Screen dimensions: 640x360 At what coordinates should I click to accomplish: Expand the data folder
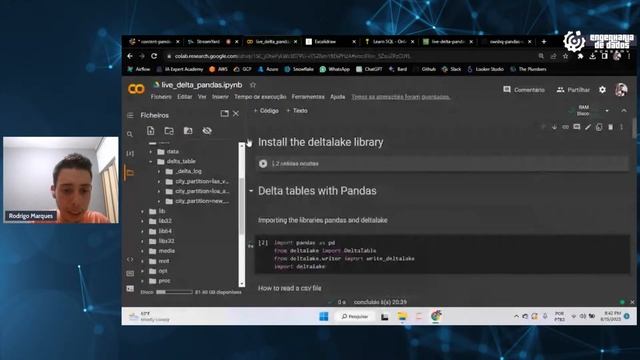pyautogui.click(x=151, y=152)
